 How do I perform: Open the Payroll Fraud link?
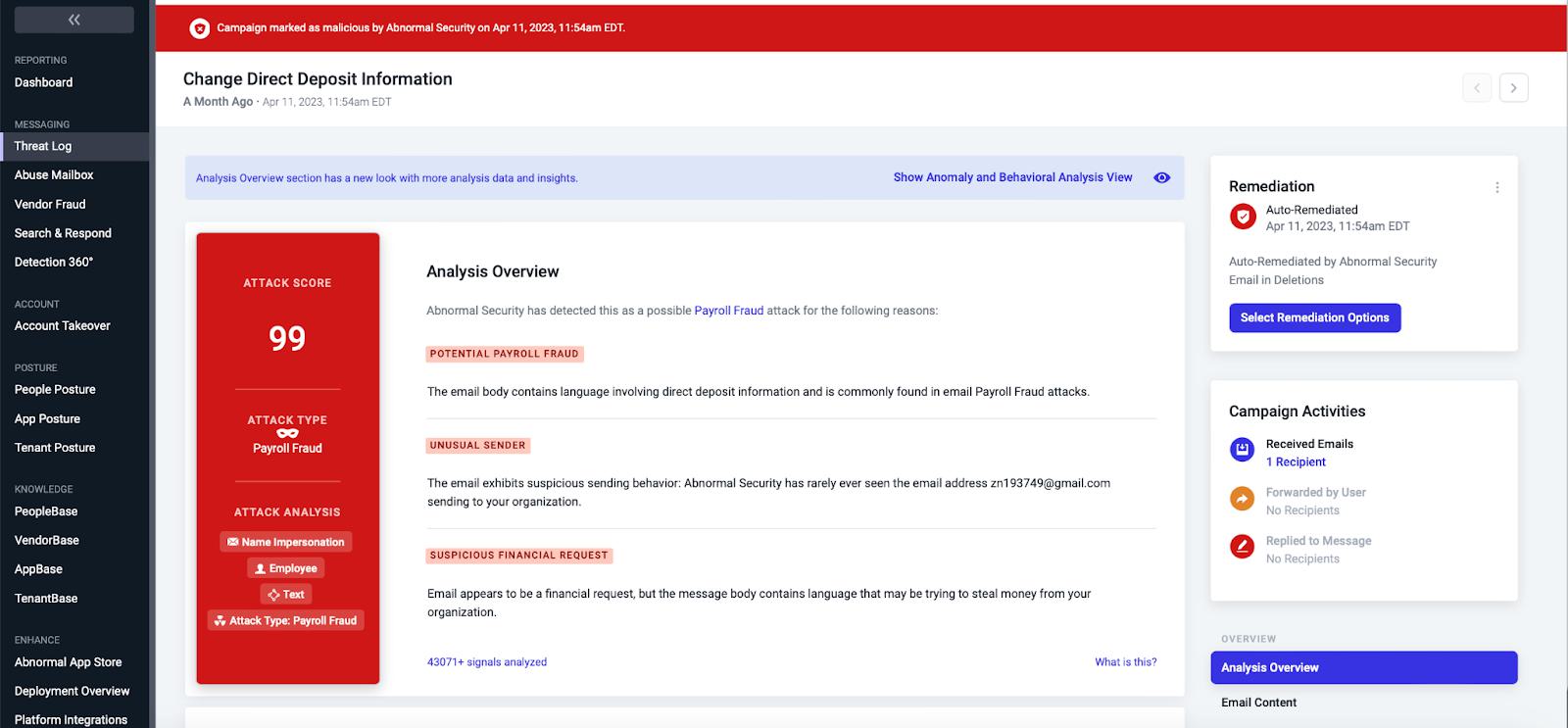728,311
